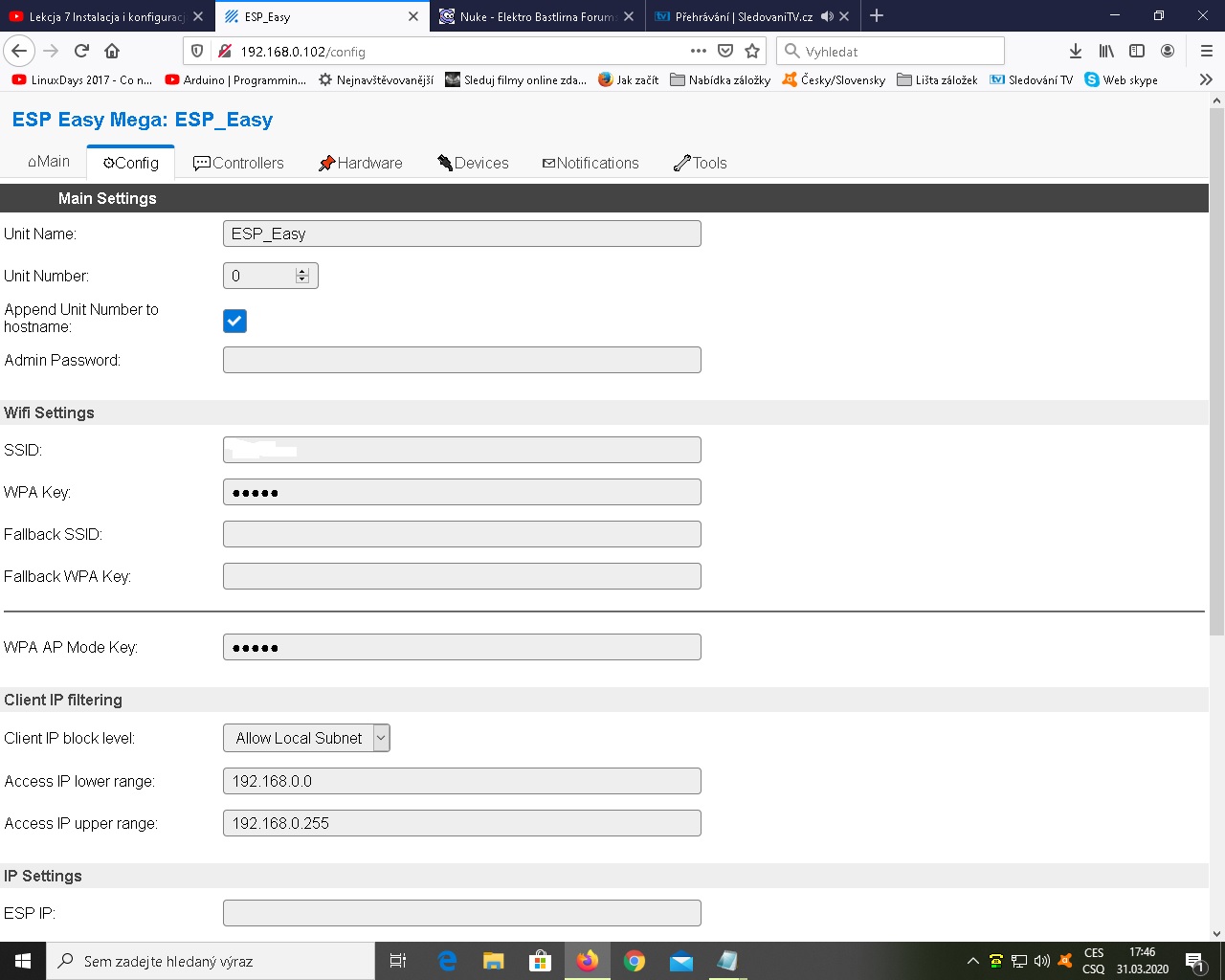Open the page actions three-dot menu
Viewport: 1225px width, 980px height.
pyautogui.click(x=699, y=51)
